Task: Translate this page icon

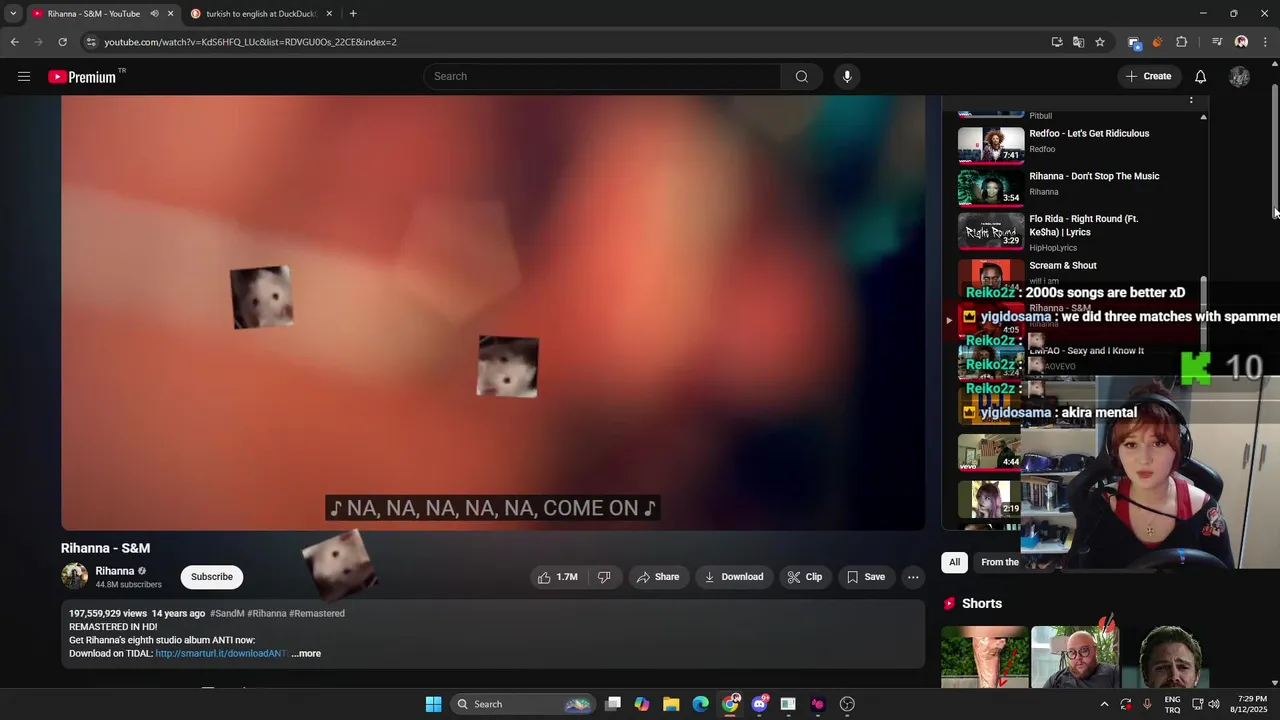Action: coord(1078,42)
